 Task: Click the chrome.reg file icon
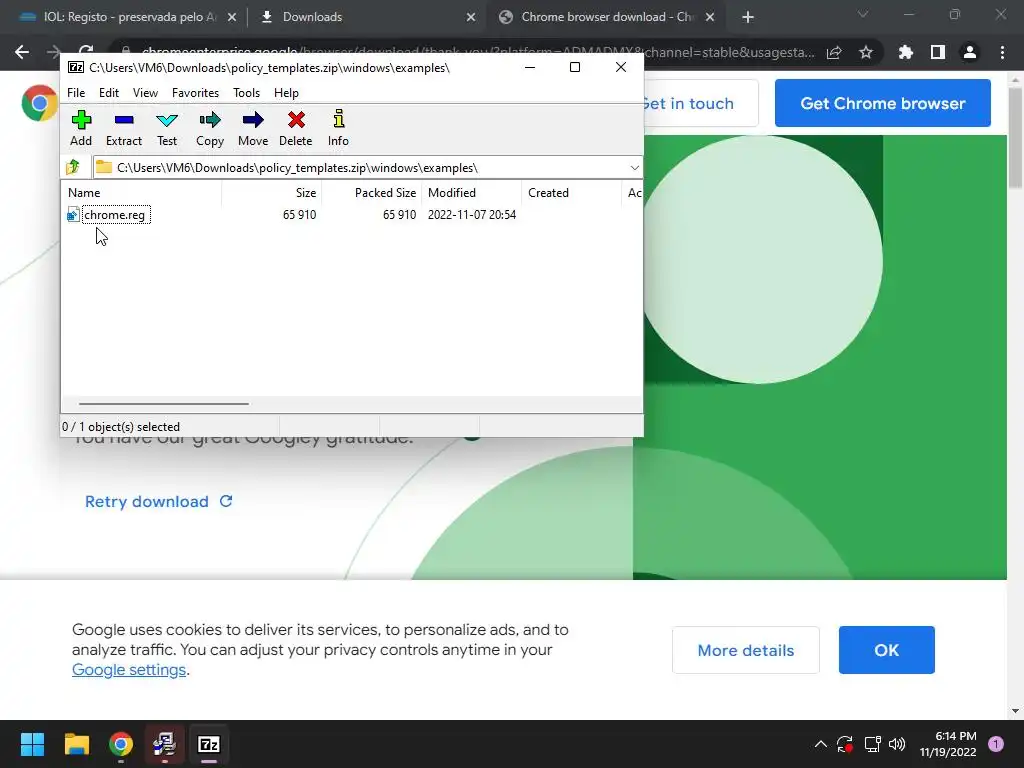tap(73, 215)
